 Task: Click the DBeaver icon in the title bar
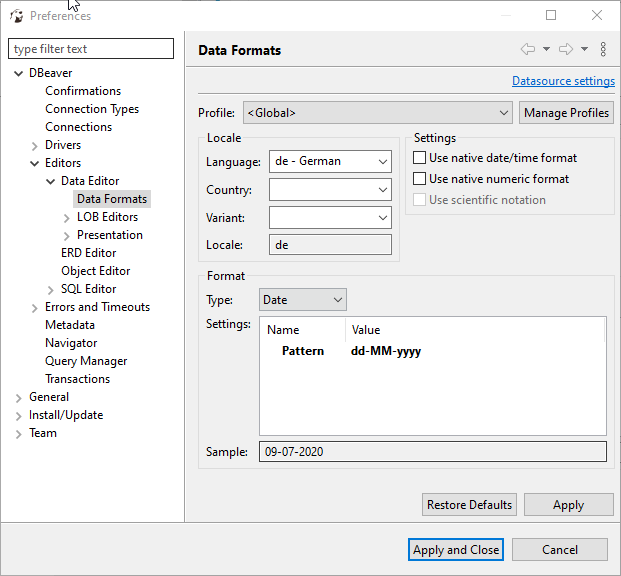coord(17,16)
